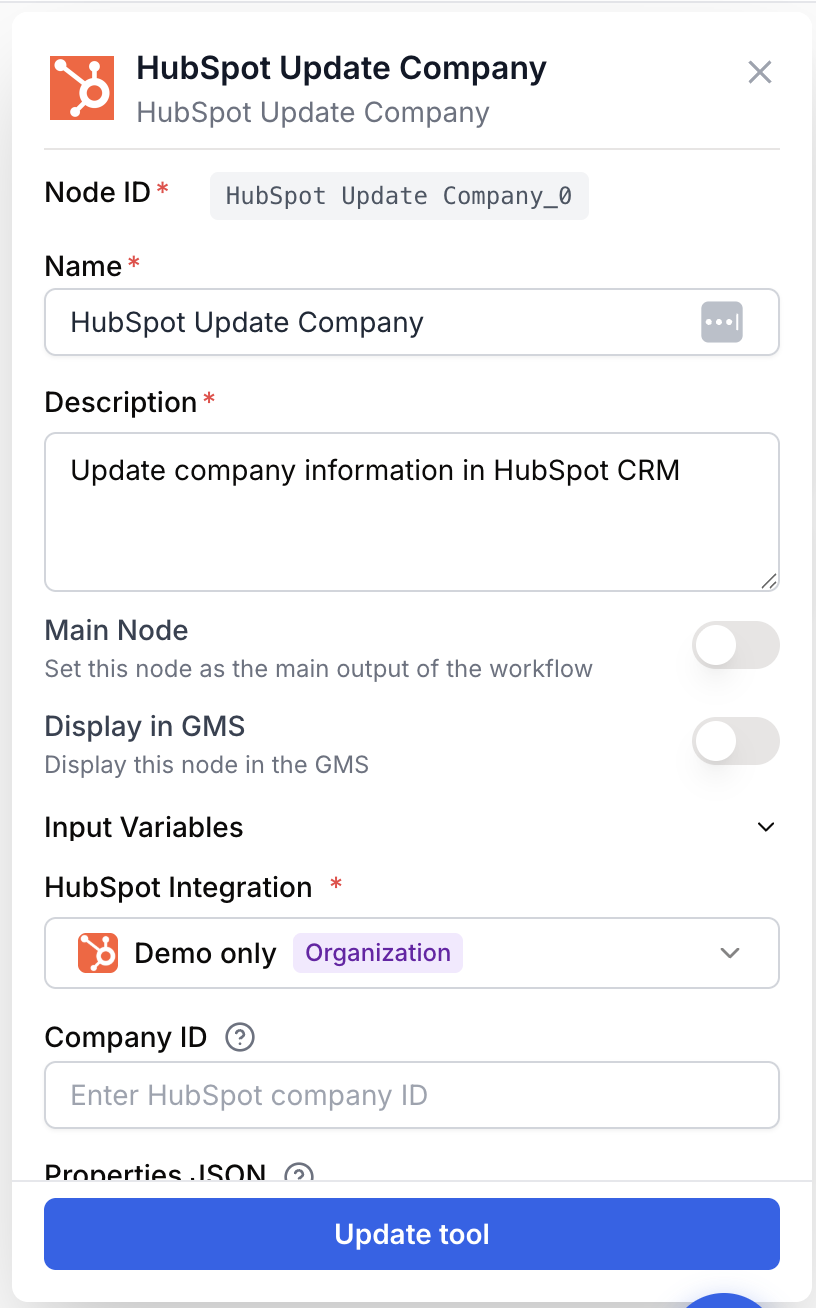Click inside the Description textarea
Image resolution: width=816 pixels, height=1308 pixels.
point(412,512)
